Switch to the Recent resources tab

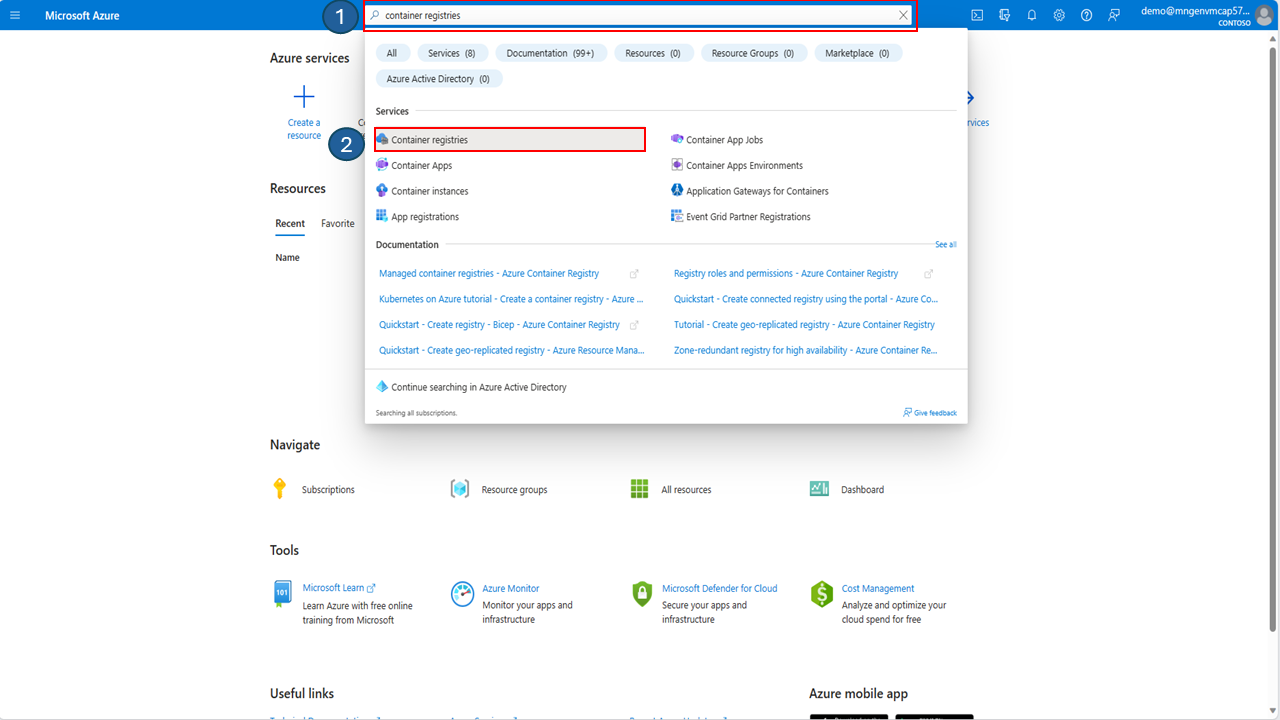290,224
